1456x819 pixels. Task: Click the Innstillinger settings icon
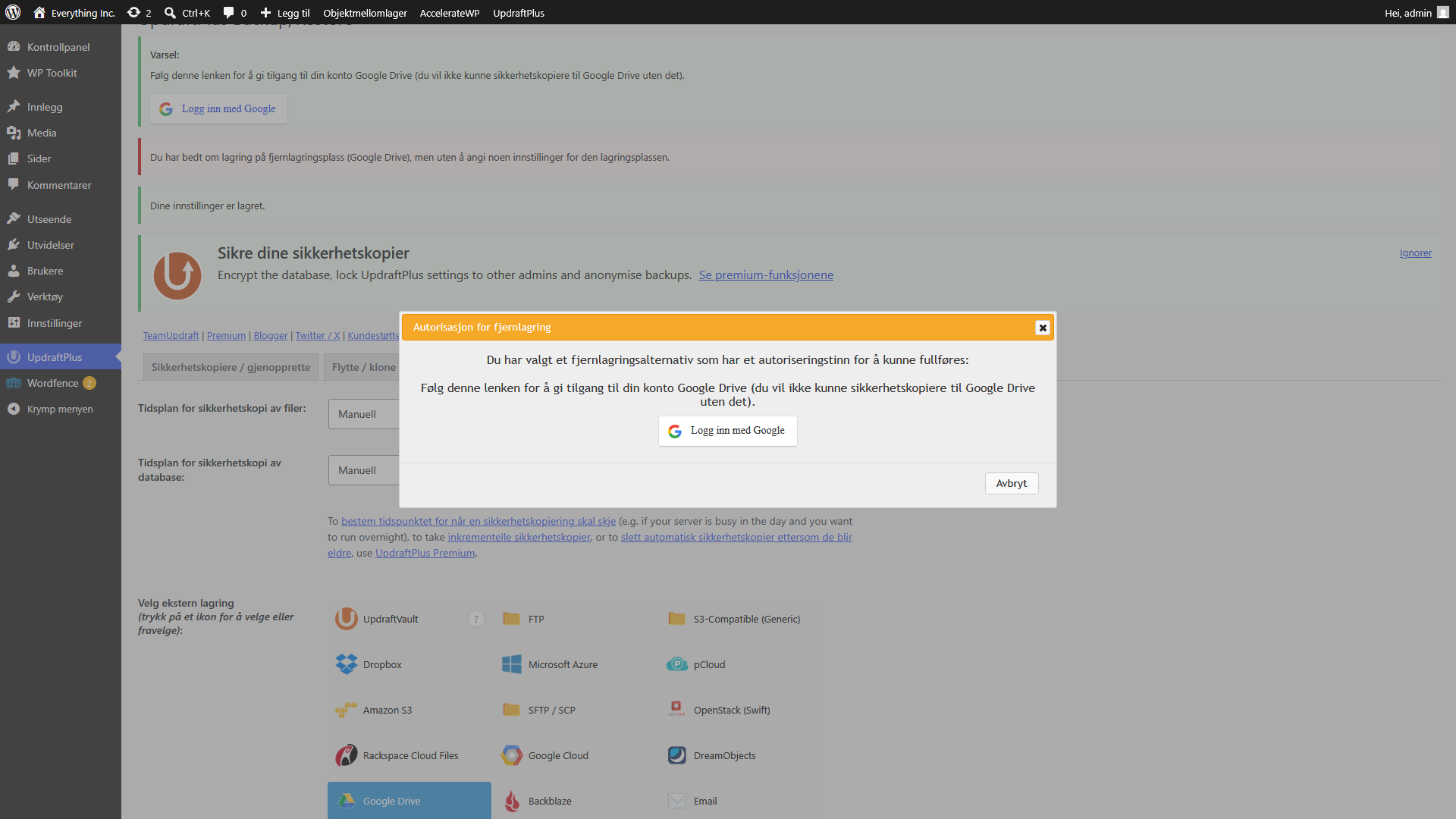pos(14,323)
